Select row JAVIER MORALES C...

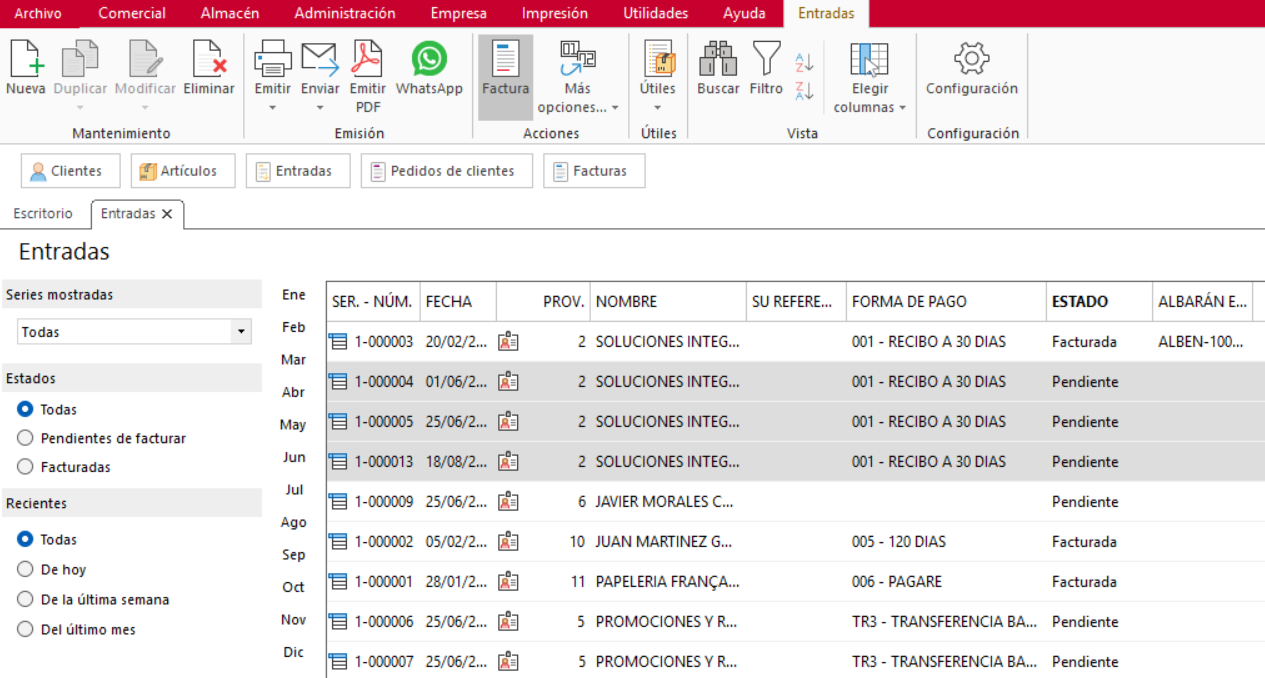[x=795, y=502]
